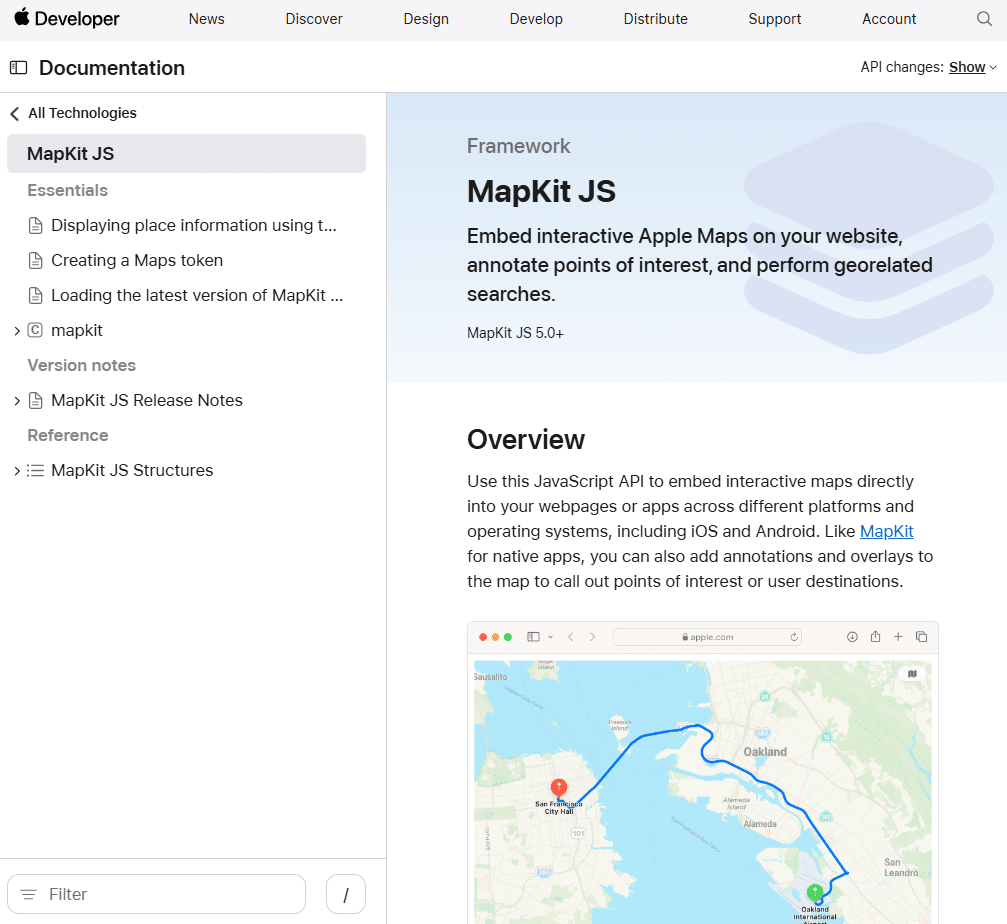Expand the mapkit tree item
The image size is (1007, 924).
(x=17, y=331)
